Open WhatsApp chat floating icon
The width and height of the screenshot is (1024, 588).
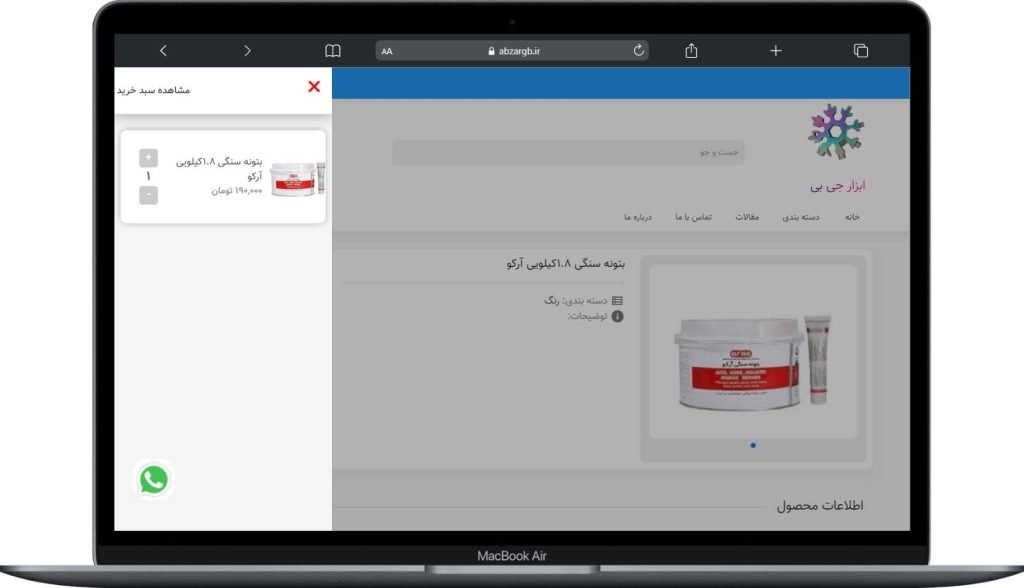pos(153,480)
